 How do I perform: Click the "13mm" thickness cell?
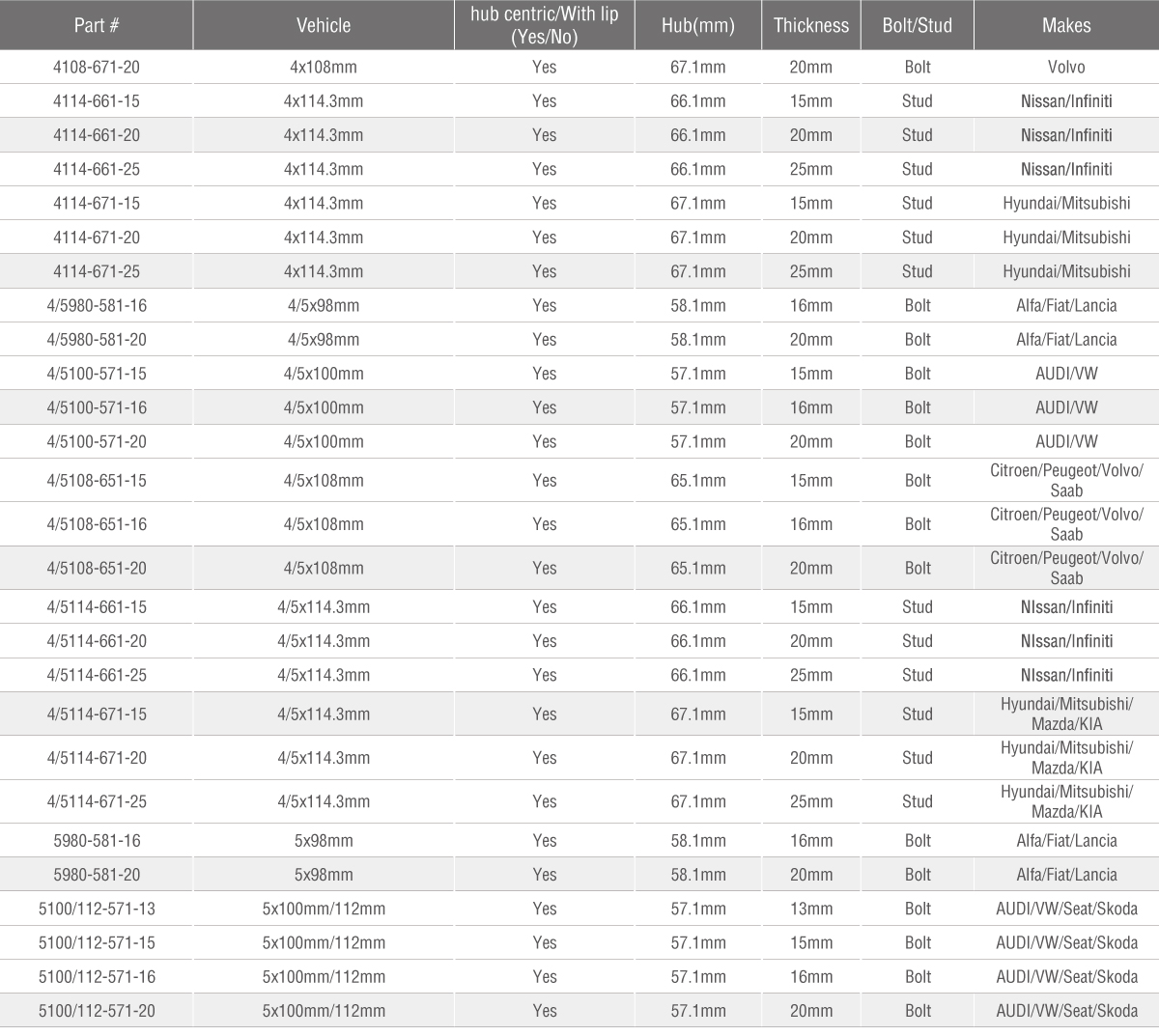pos(810,909)
